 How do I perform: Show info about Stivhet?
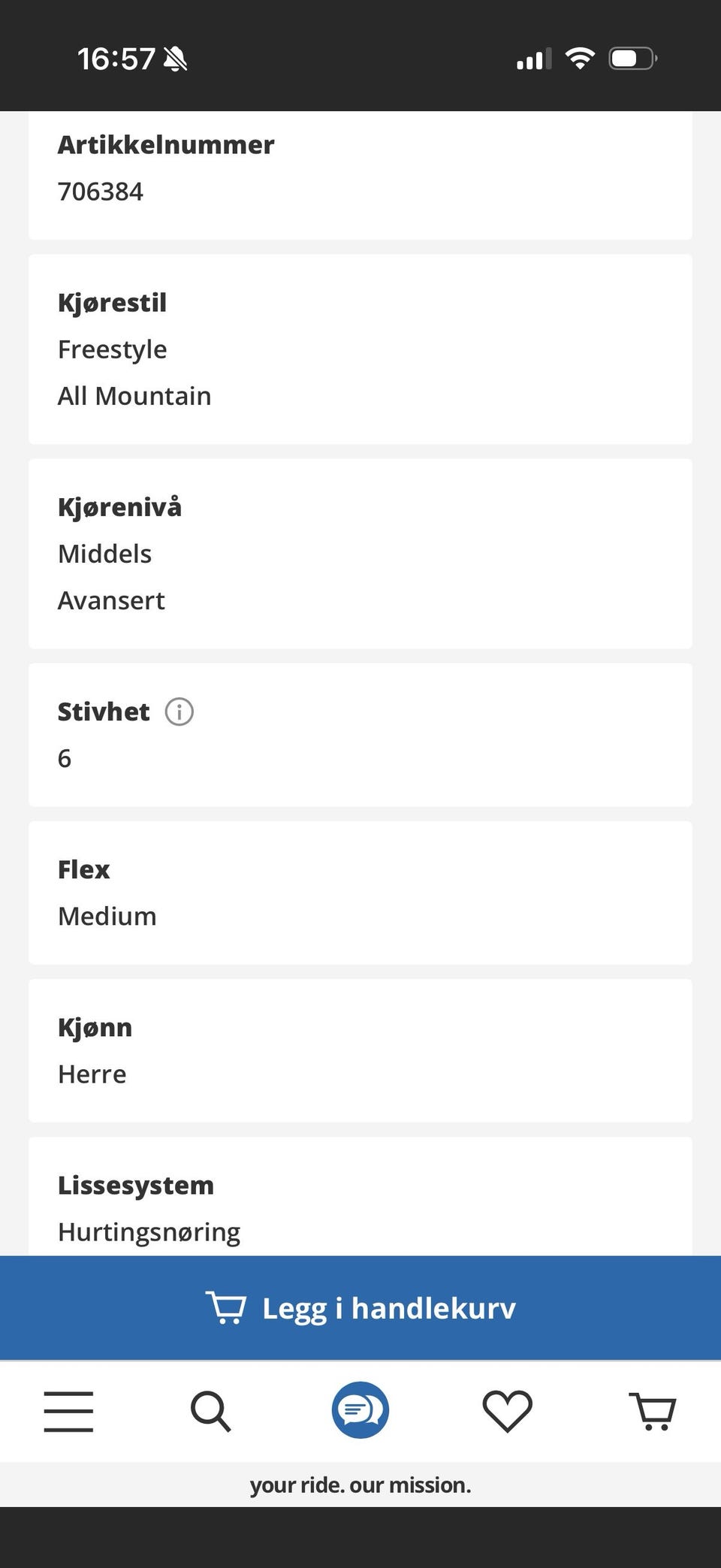179,711
